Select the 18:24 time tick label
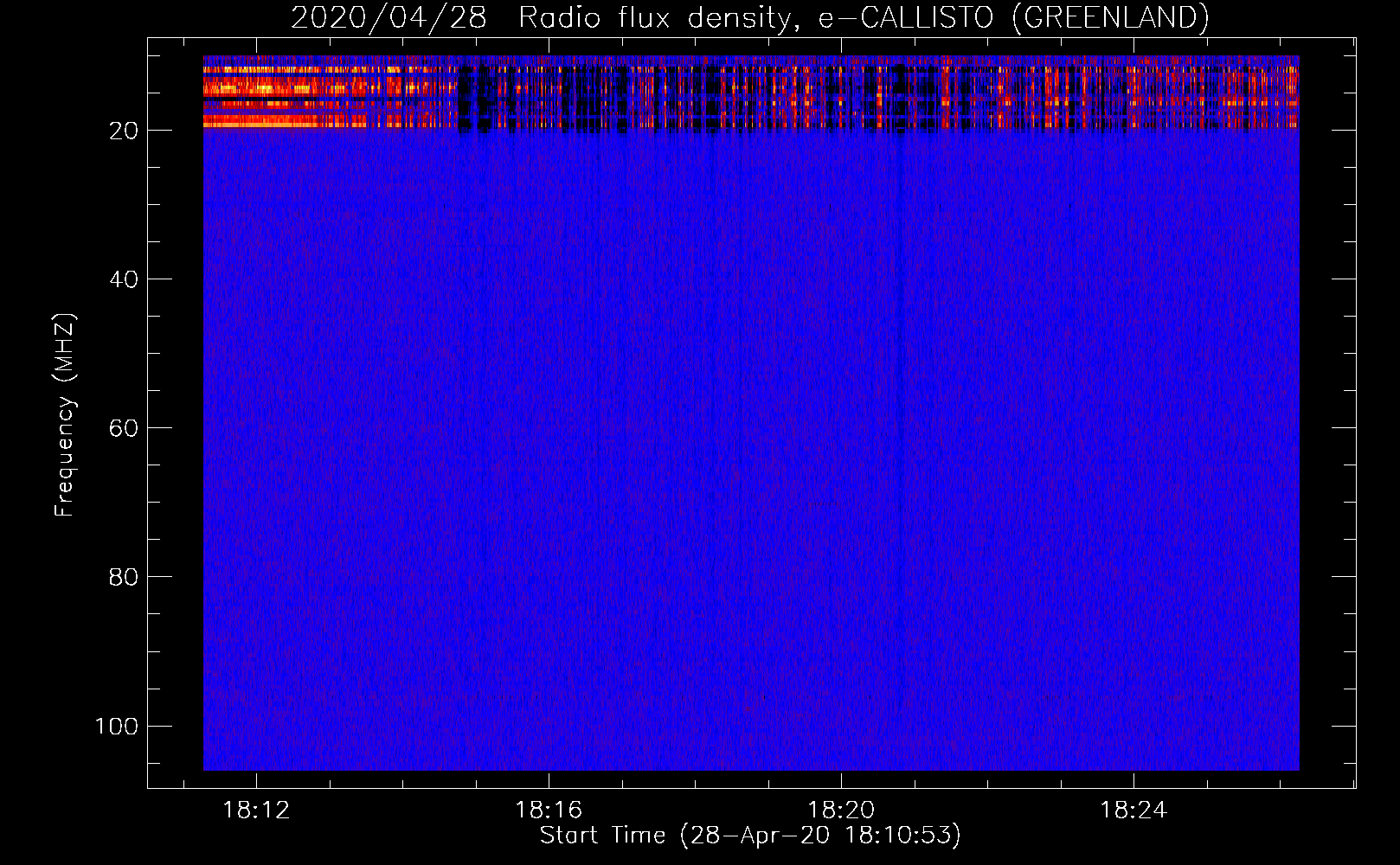This screenshot has height=865, width=1400. pos(1133,811)
